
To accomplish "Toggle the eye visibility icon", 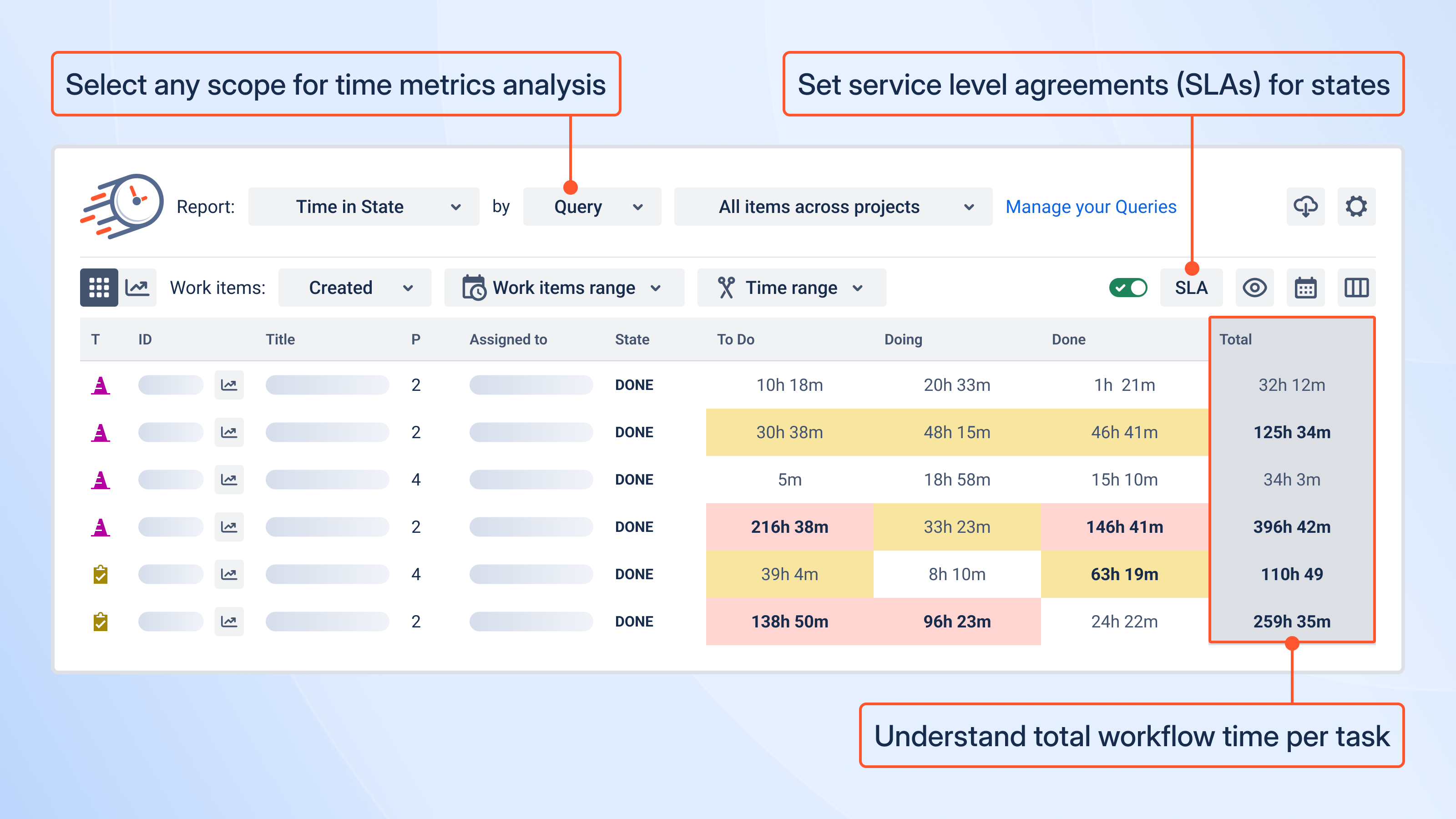I will pos(1254,287).
